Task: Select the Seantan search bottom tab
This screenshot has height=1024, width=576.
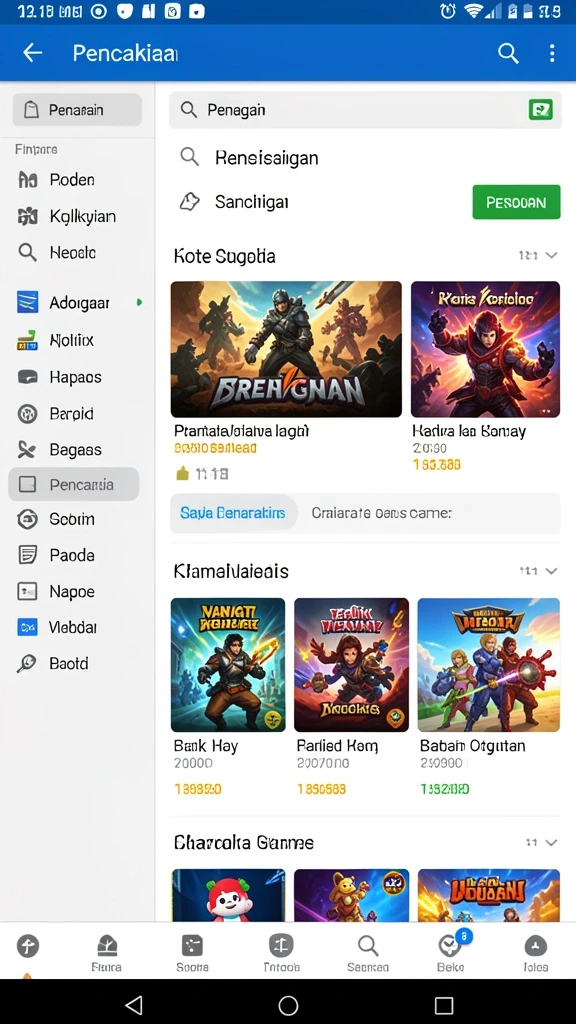Action: (368, 953)
